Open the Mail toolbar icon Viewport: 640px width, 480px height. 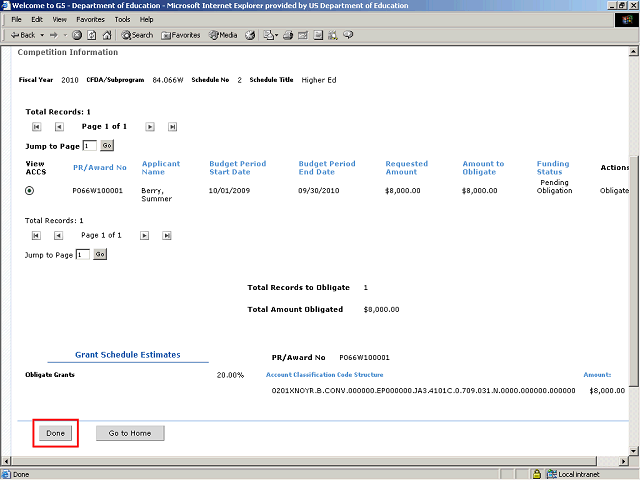tap(270, 35)
